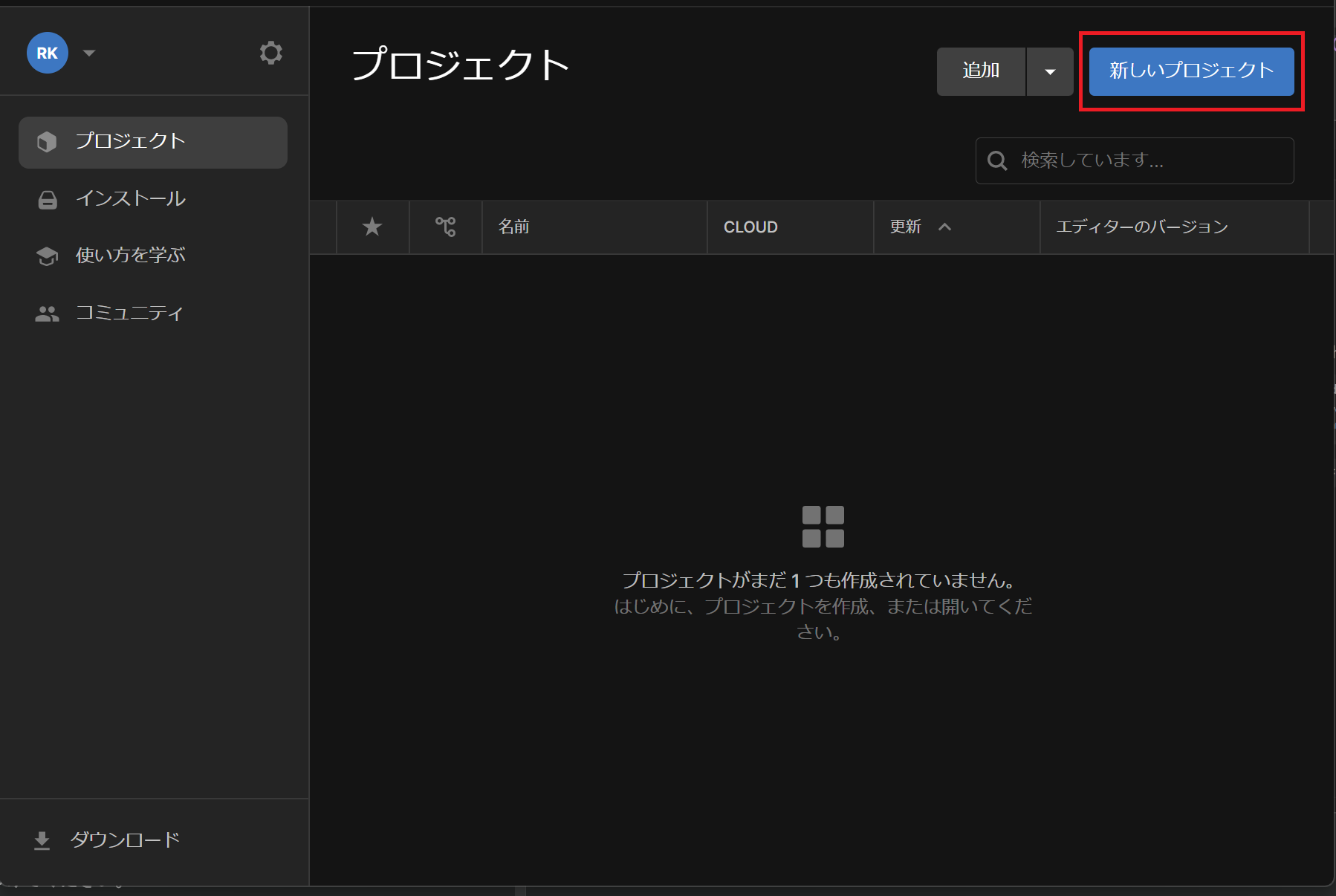Screen dimensions: 1336x896
Task: Sort by the favorite star column
Action: tap(372, 227)
